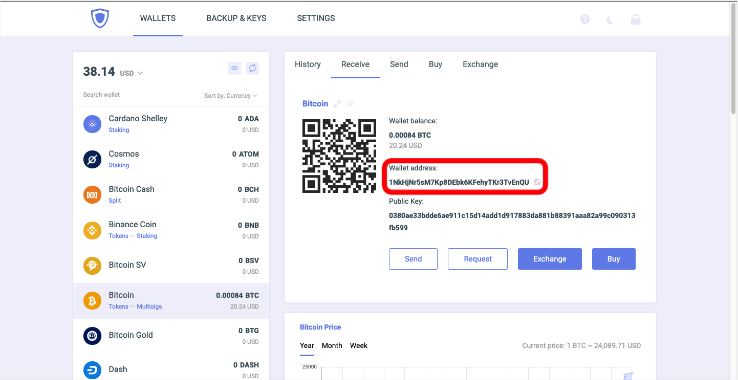Click the Dash coin icon

click(x=92, y=370)
